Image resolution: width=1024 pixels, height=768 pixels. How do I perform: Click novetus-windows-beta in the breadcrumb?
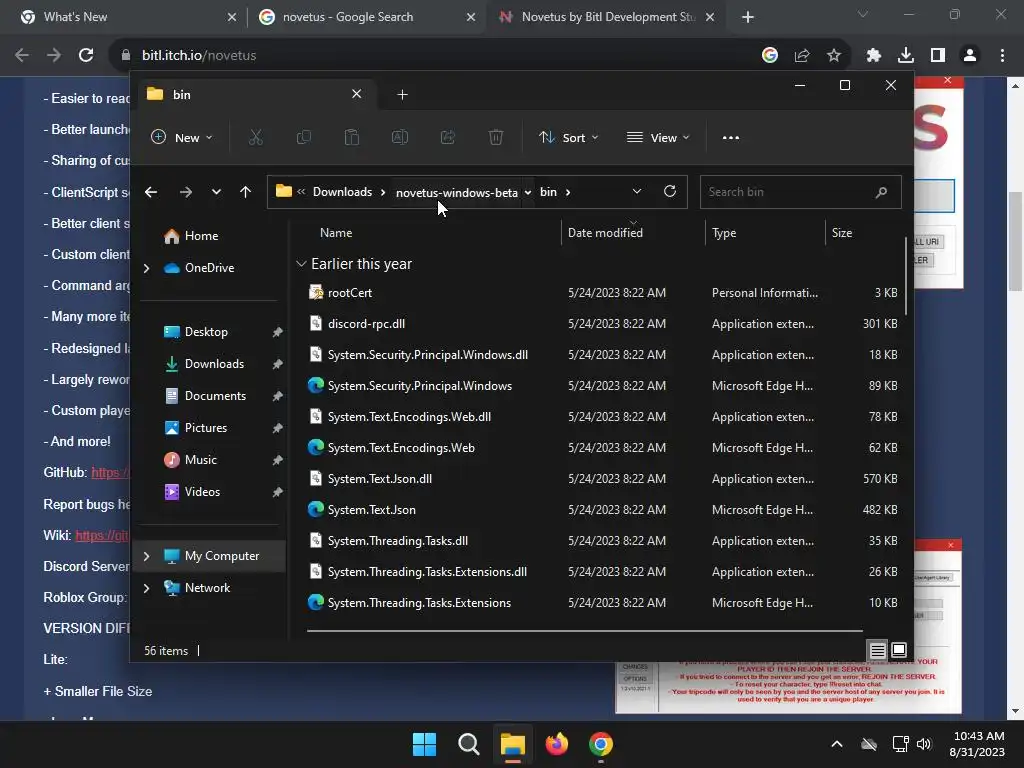point(456,193)
